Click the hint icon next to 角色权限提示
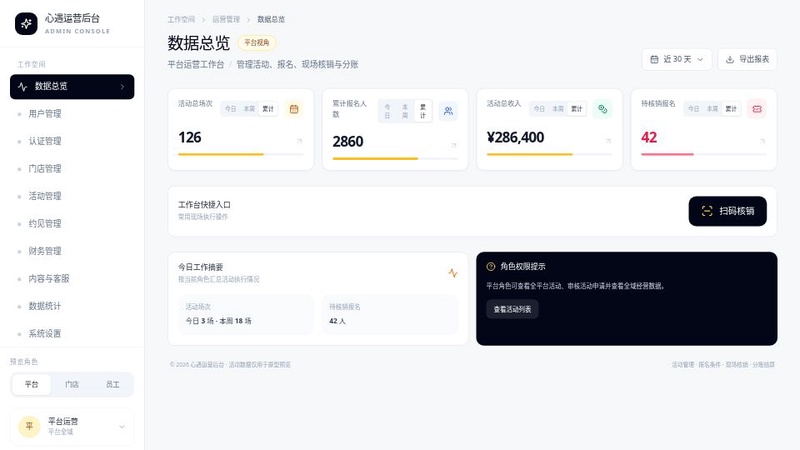800x450 pixels. pyautogui.click(x=491, y=266)
